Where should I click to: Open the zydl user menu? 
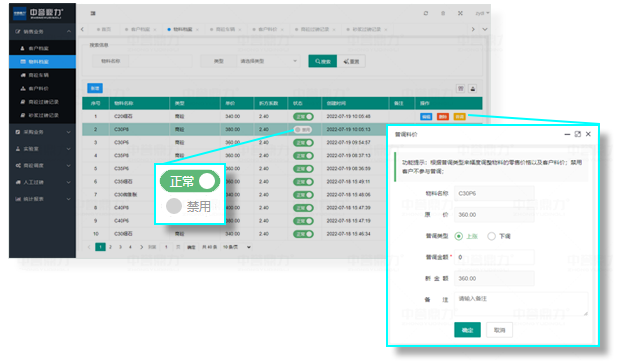(x=482, y=13)
